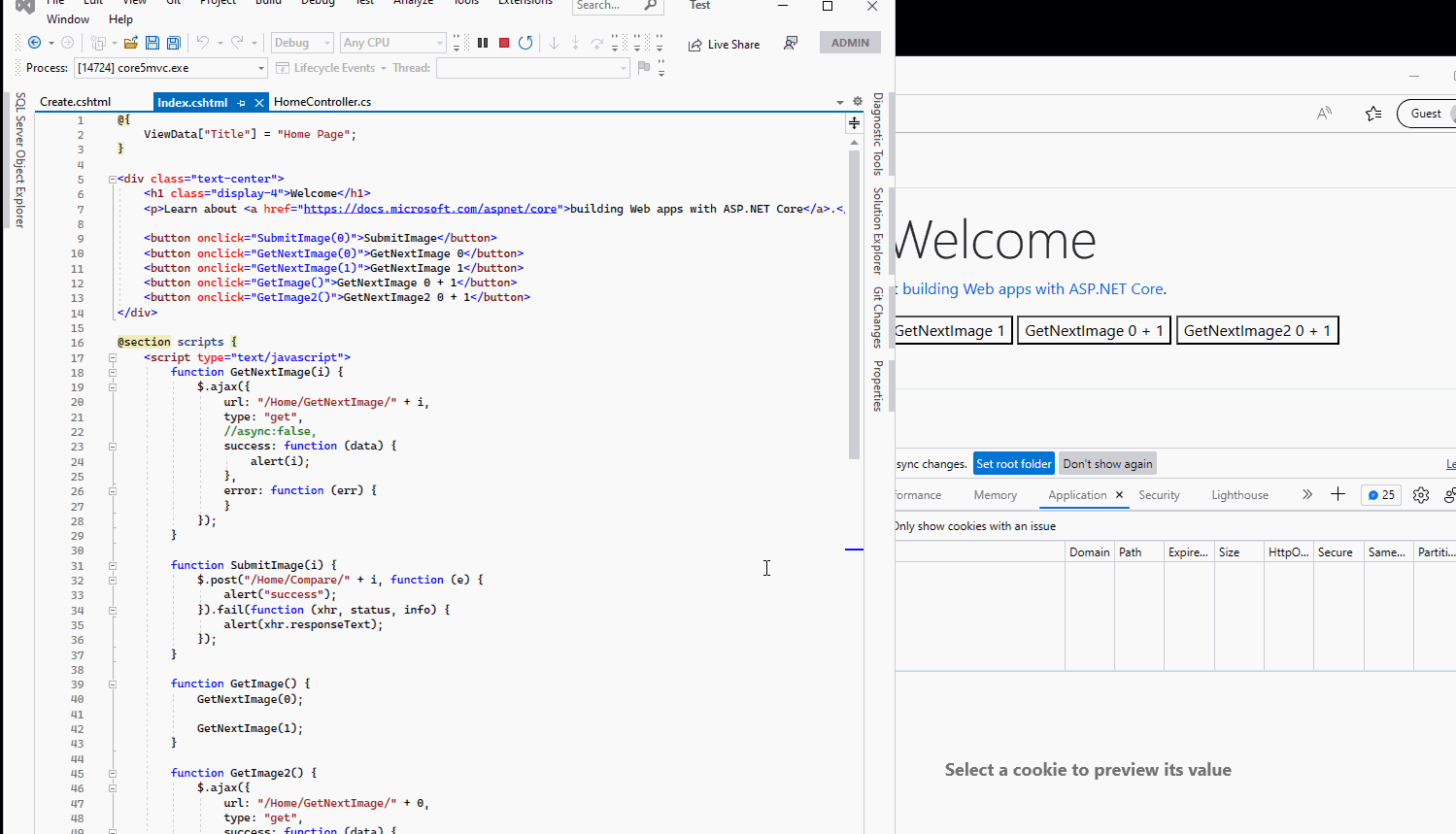This screenshot has height=834, width=1456.
Task: Open the Solution Explorer side panel
Action: click(x=877, y=231)
